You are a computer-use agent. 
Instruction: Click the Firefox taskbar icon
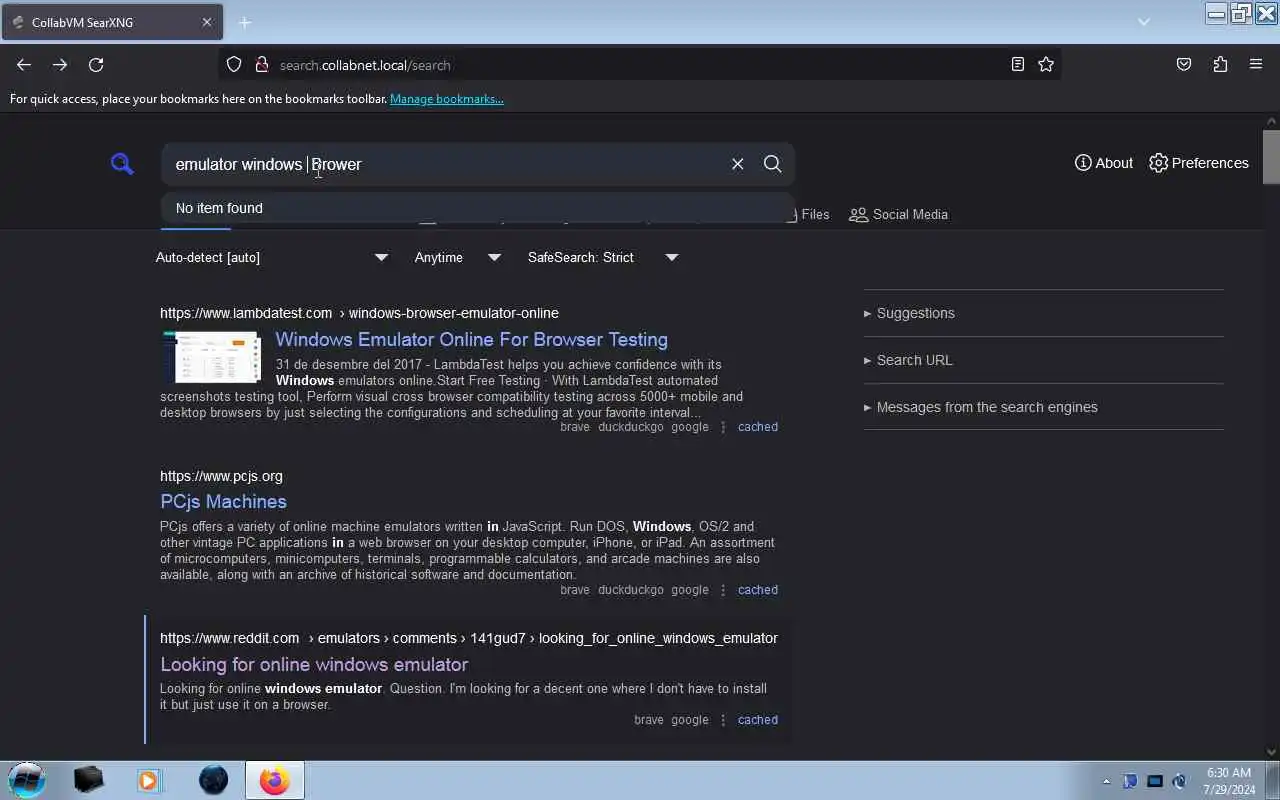pyautogui.click(x=274, y=780)
